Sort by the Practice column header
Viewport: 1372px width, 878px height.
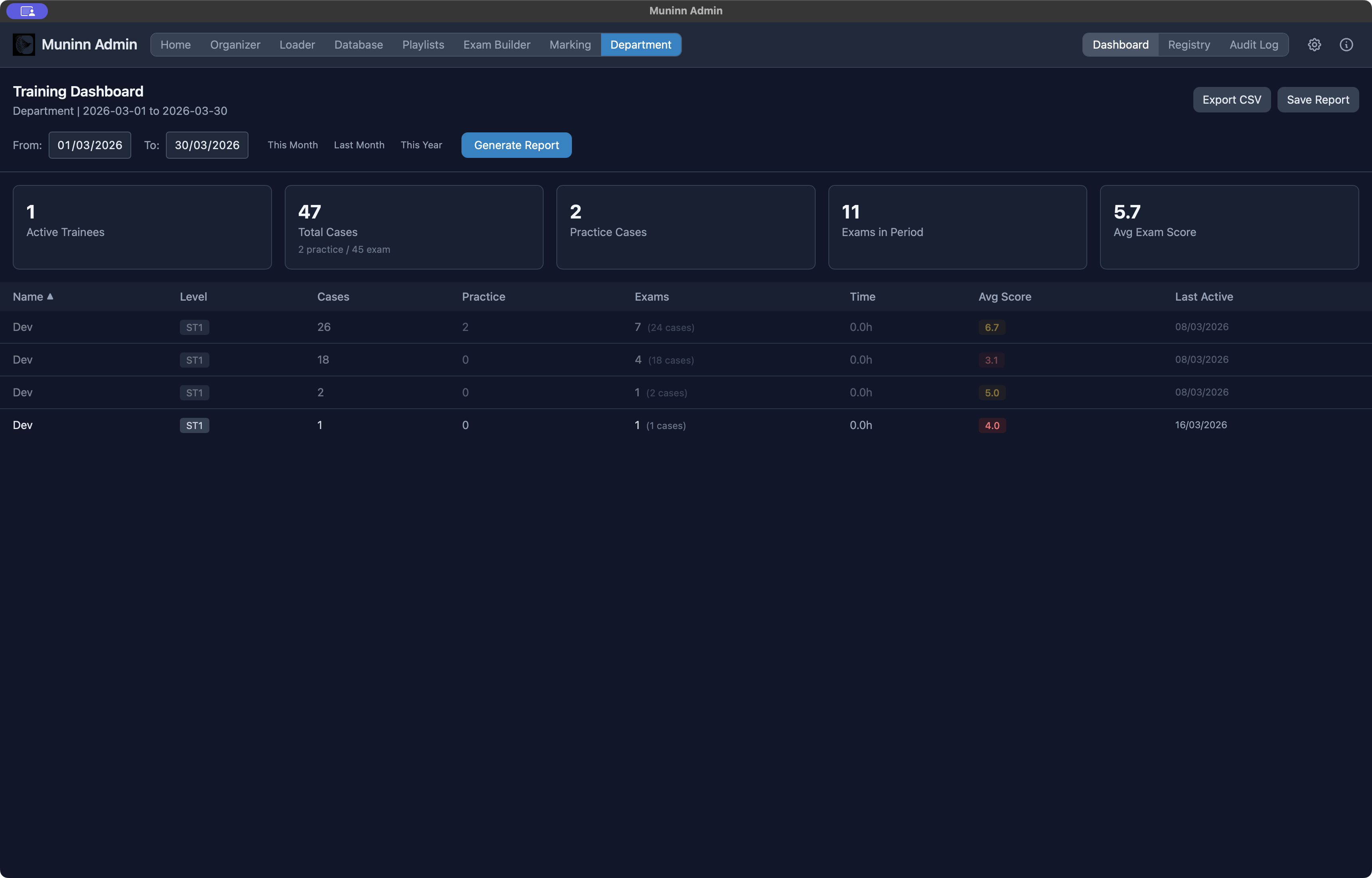click(x=483, y=297)
